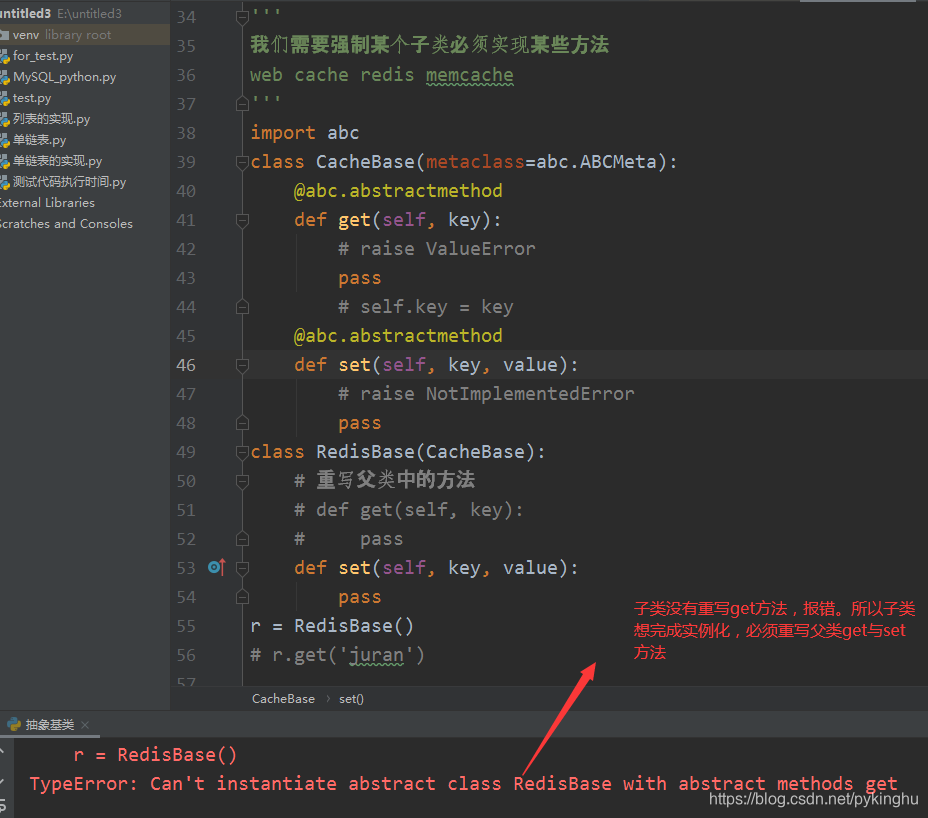Click CacheBase in editor breadcrumb
The image size is (928, 818).
(x=283, y=699)
